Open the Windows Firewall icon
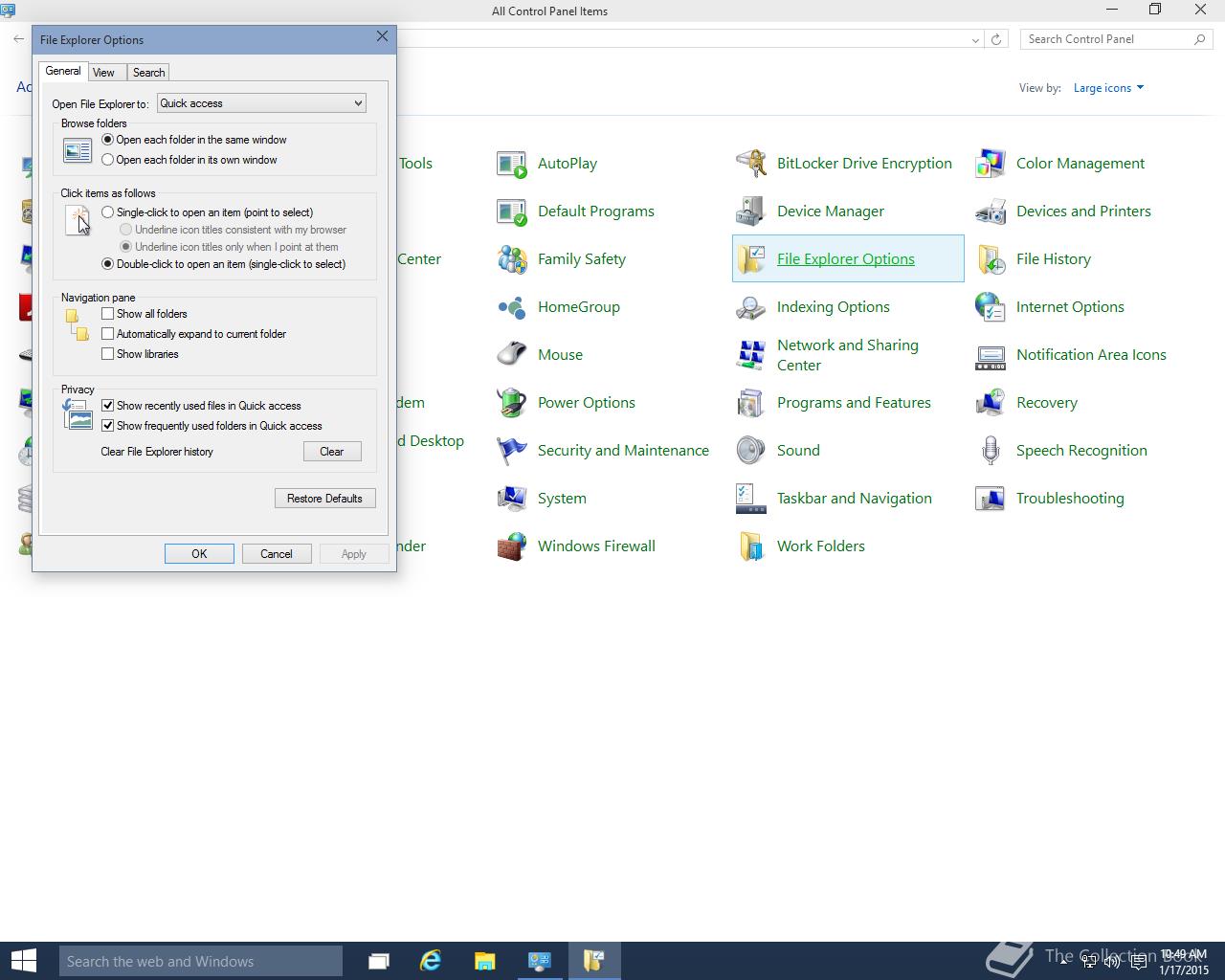This screenshot has width=1225, height=980. click(x=512, y=546)
